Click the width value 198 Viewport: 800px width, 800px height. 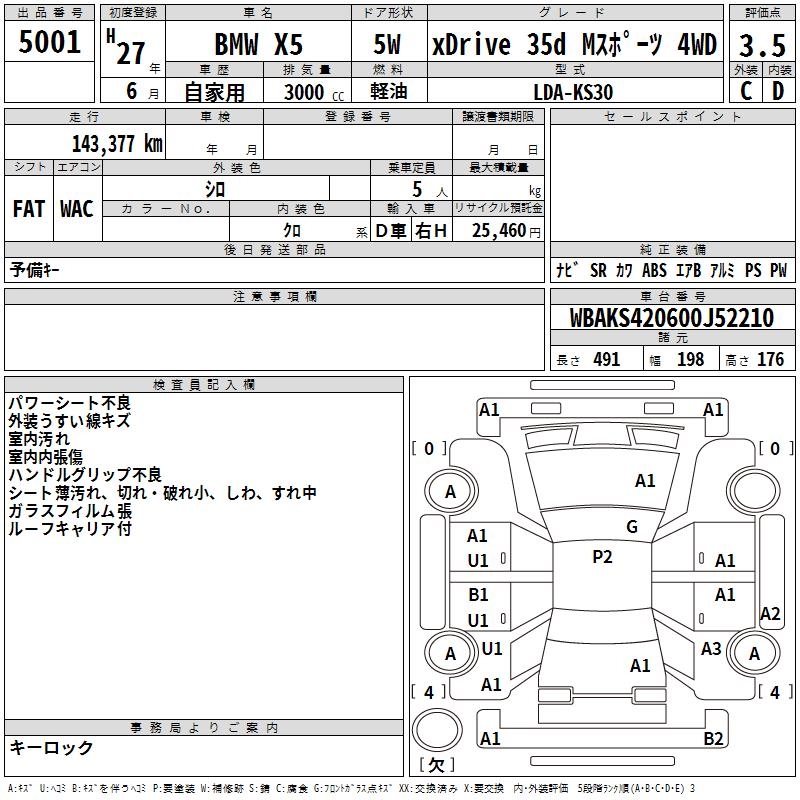pyautogui.click(x=690, y=359)
